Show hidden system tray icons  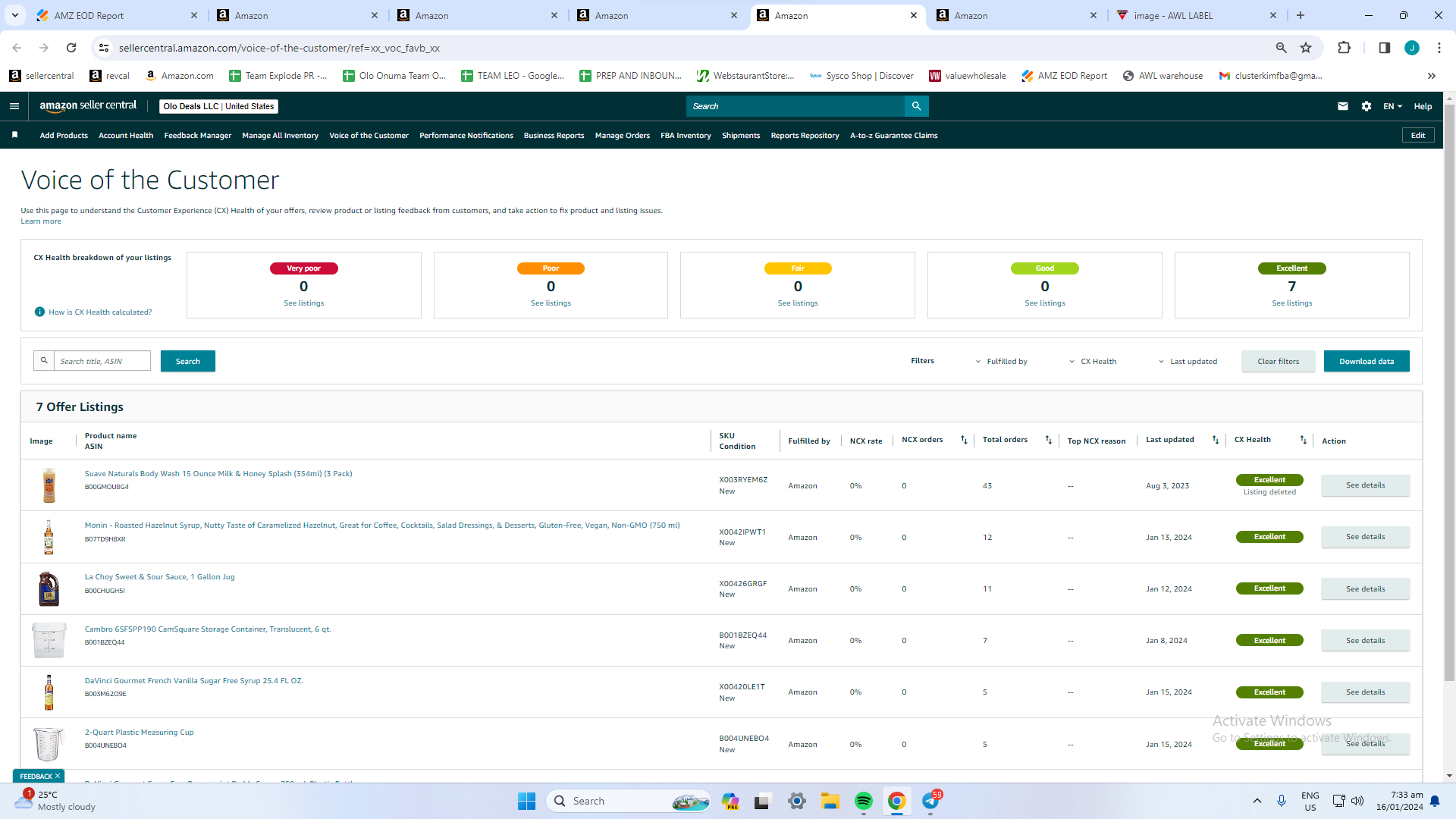[x=1257, y=801]
